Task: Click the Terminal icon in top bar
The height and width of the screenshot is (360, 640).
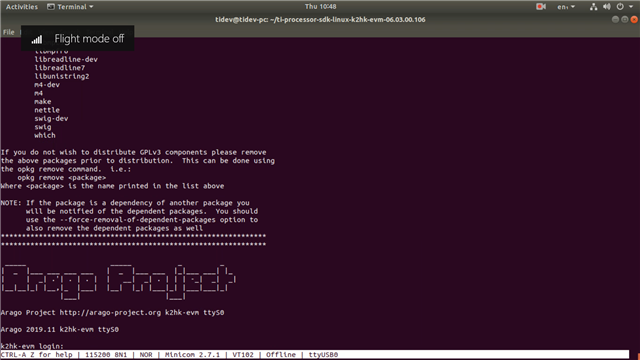Action: pyautogui.click(x=51, y=7)
